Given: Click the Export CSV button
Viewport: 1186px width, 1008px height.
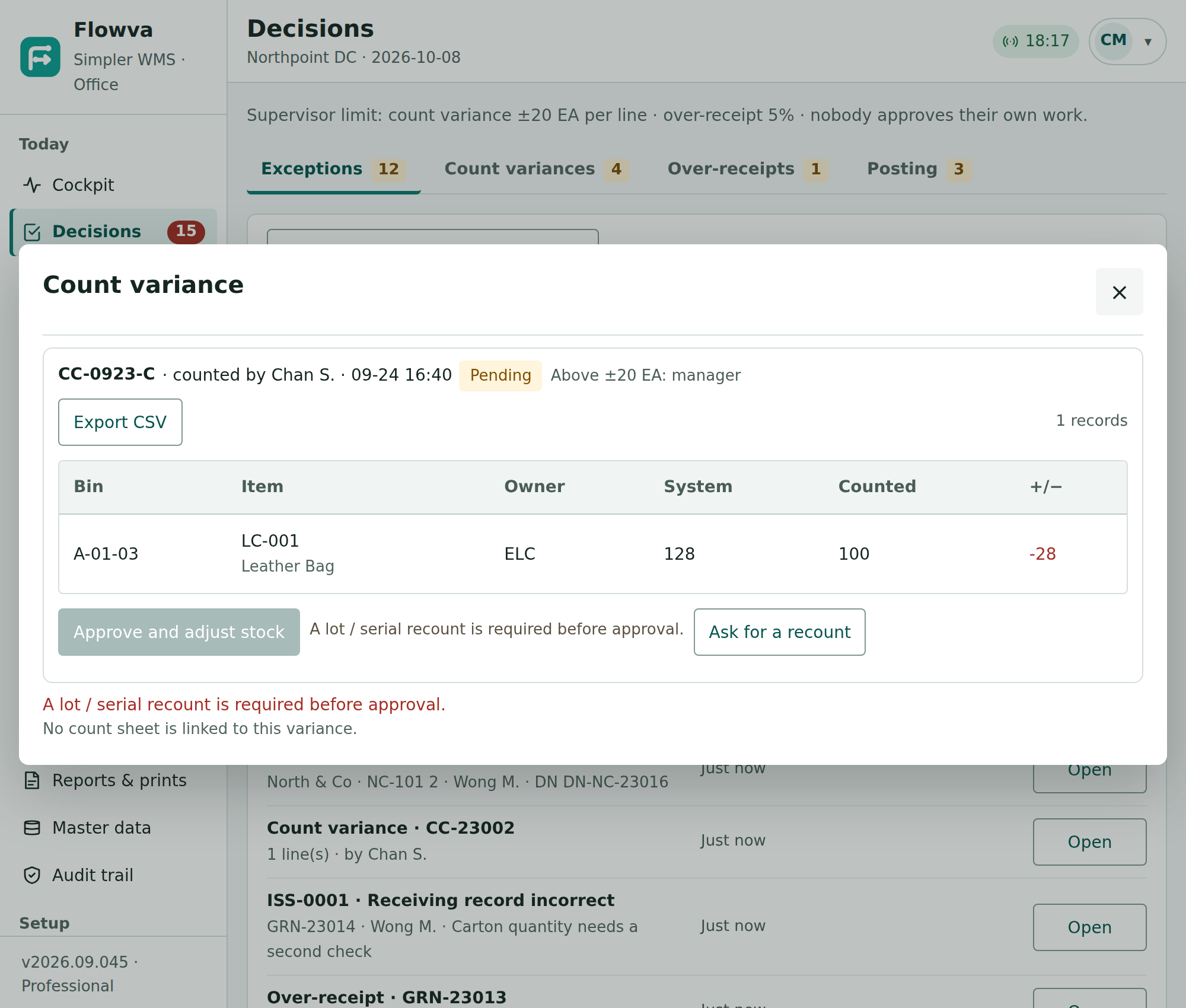Looking at the screenshot, I should pos(120,422).
